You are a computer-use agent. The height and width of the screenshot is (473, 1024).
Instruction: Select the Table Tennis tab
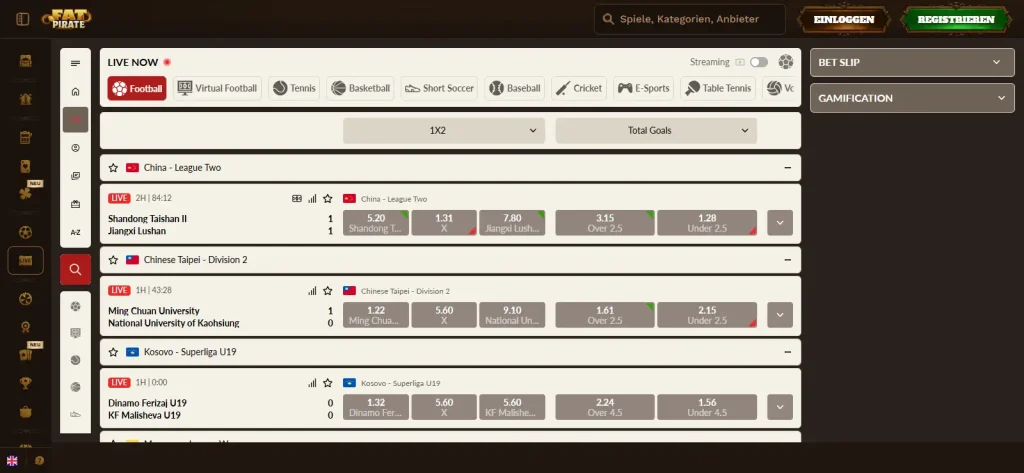[x=718, y=88]
